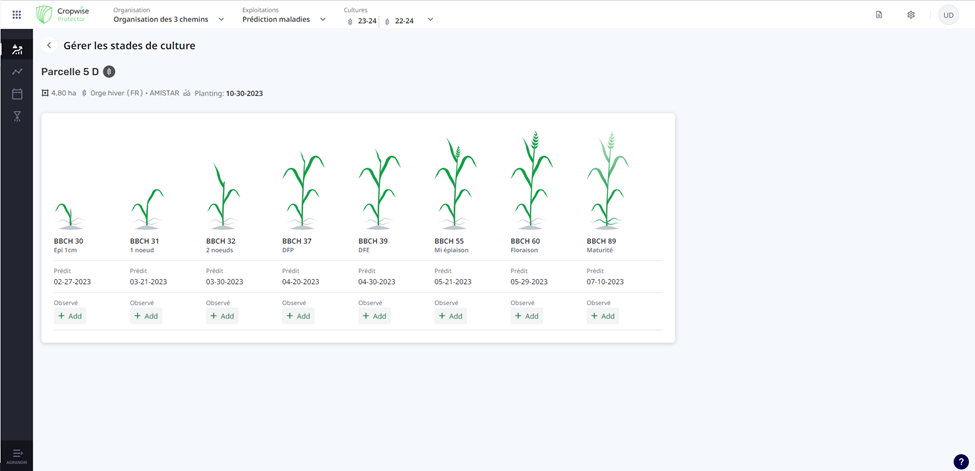Open the fields sidebar icon
This screenshot has height=471, width=975.
17,50
